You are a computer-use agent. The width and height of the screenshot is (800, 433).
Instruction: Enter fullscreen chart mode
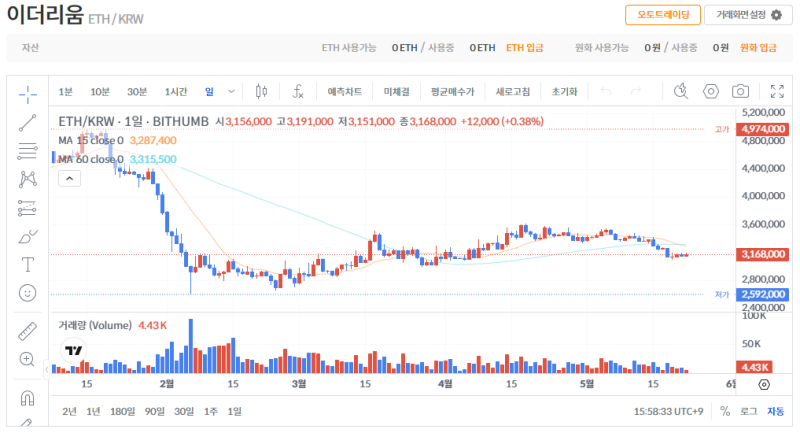pos(777,91)
